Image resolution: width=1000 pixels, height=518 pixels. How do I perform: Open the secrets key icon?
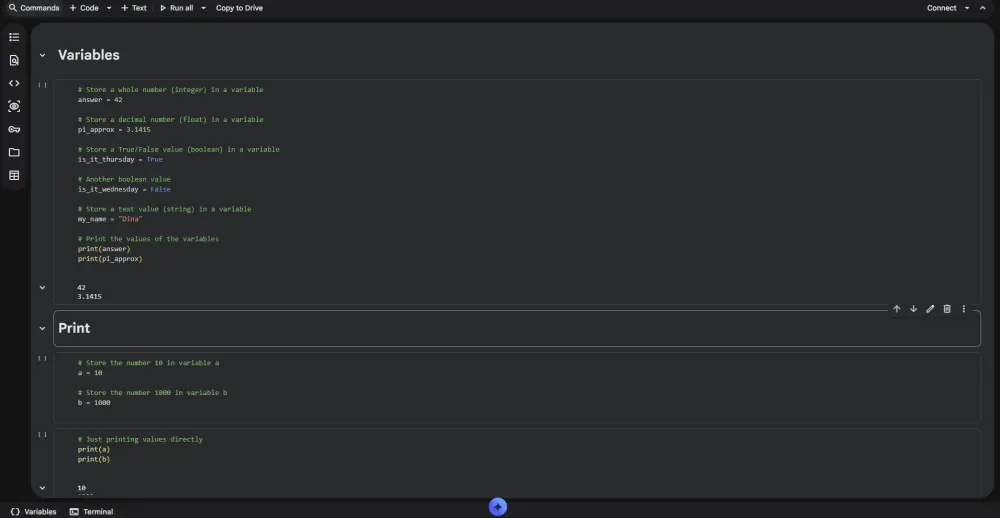[14, 130]
